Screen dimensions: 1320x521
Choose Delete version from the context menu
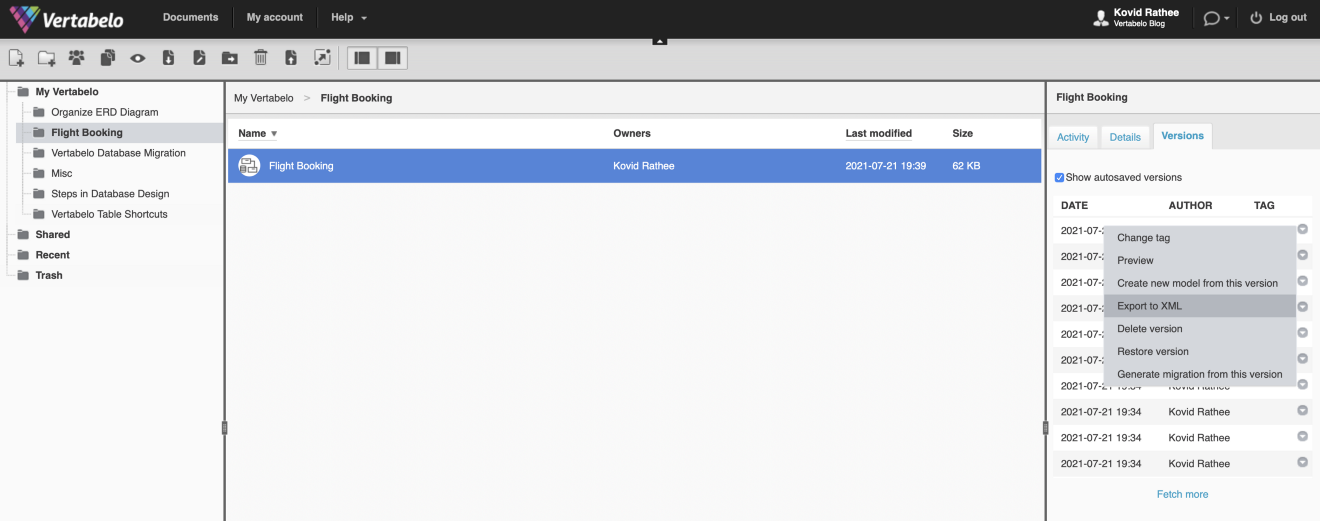pyautogui.click(x=1200, y=328)
